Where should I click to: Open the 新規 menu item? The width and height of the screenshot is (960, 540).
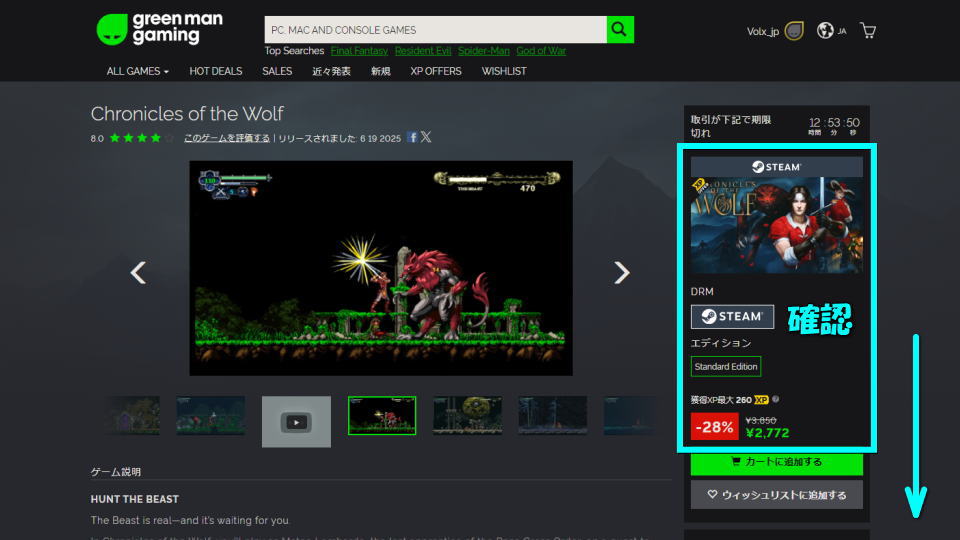click(x=380, y=71)
